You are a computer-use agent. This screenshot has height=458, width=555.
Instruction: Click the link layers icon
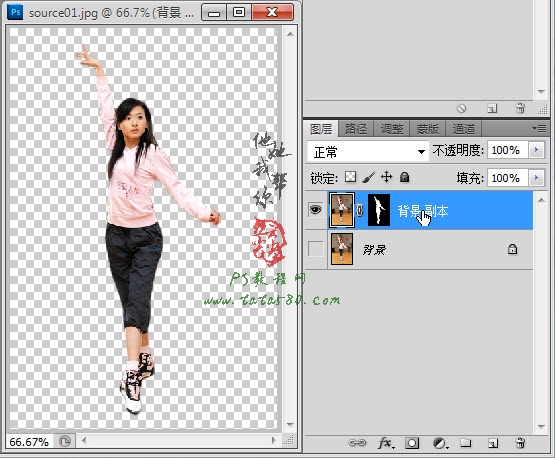tap(357, 442)
